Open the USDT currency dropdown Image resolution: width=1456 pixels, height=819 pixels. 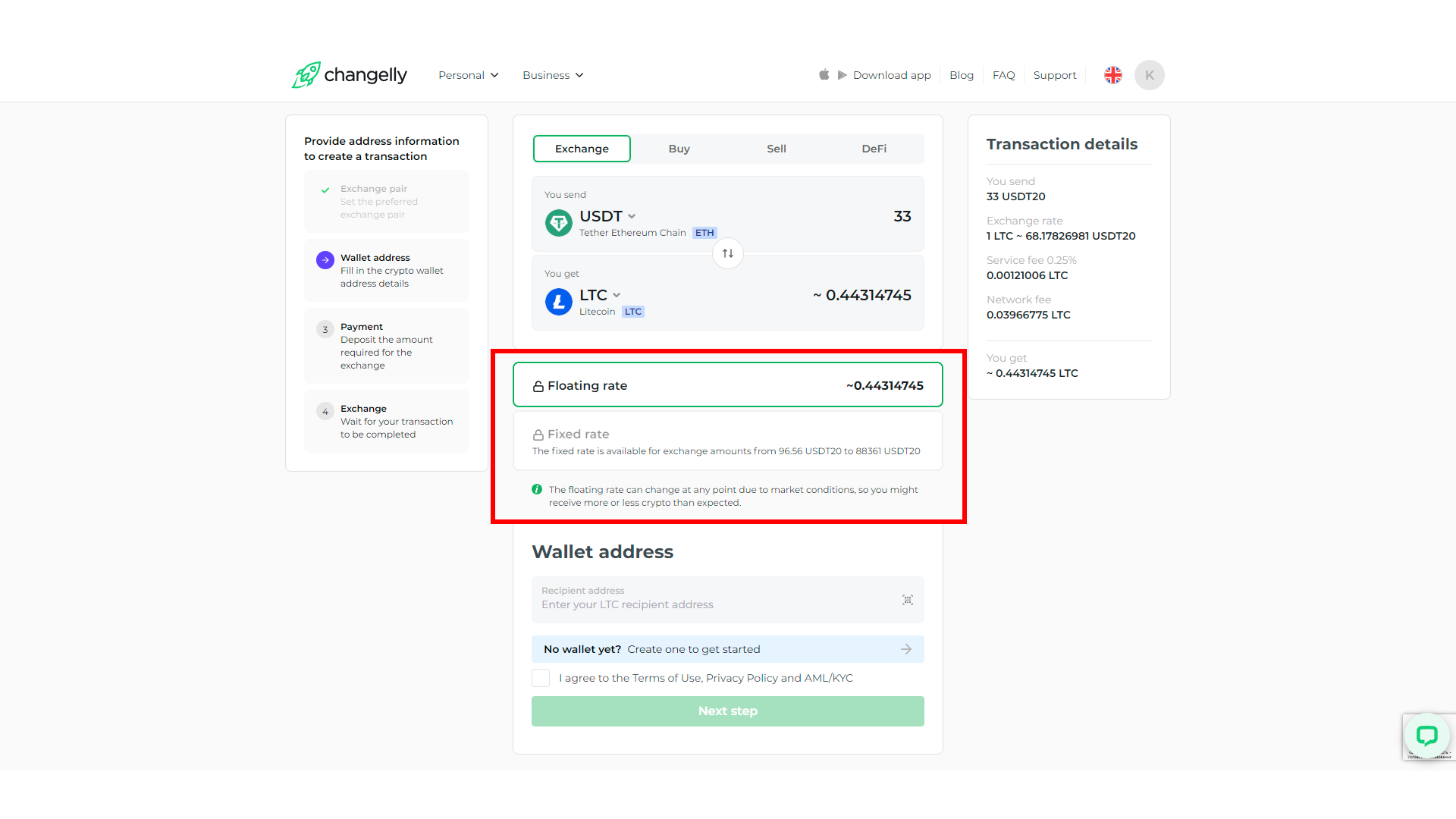(607, 216)
